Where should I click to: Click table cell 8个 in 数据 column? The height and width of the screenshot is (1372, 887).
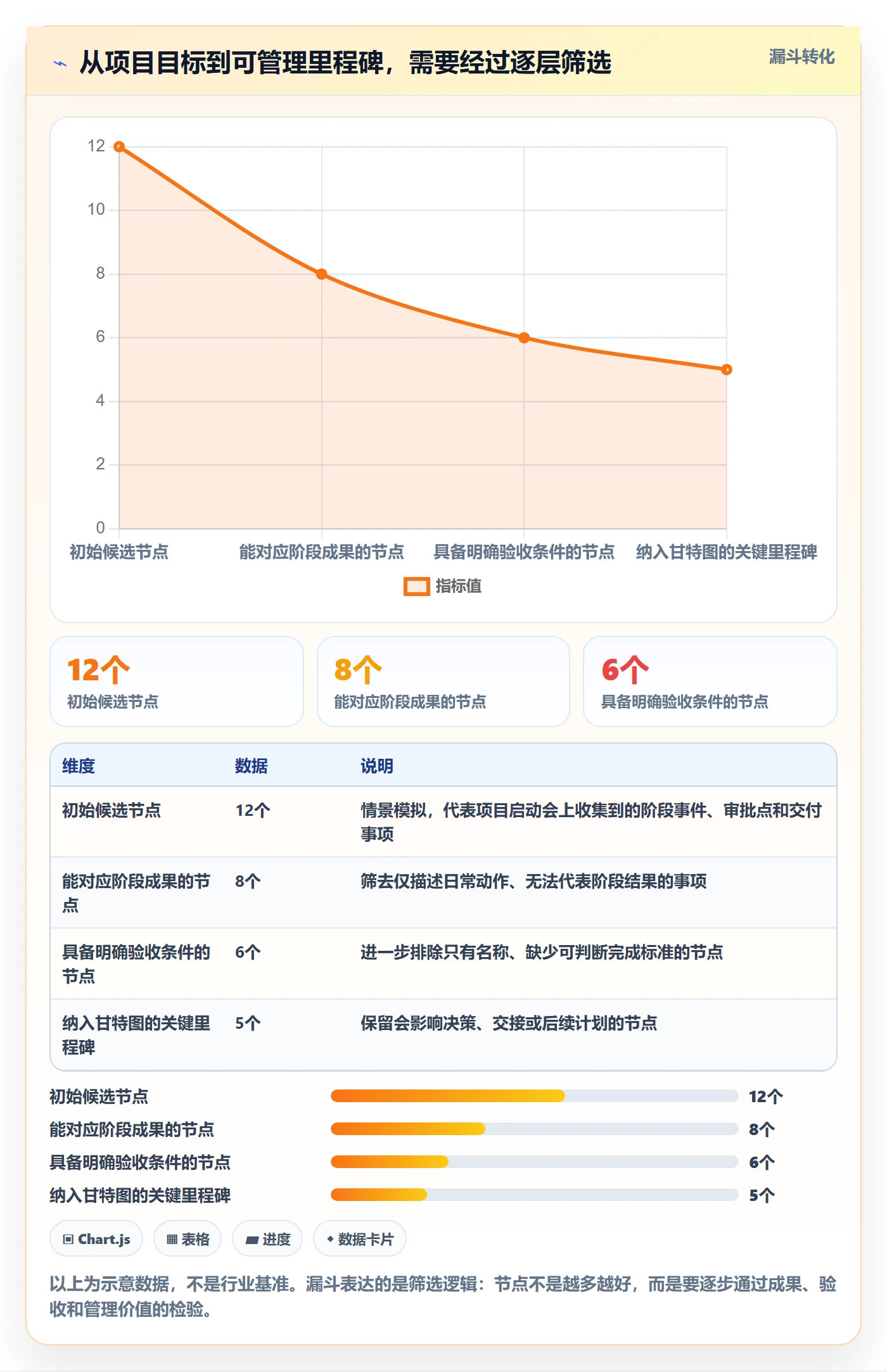(x=248, y=881)
